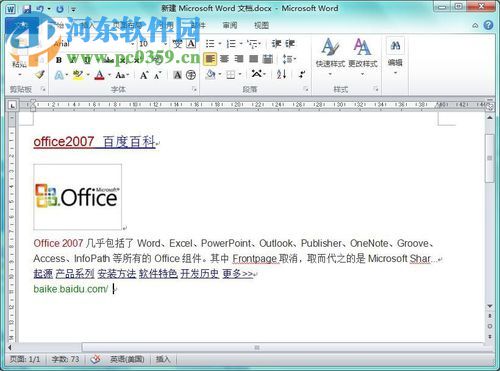Switch to the 审阅 ribbon tab
Image resolution: width=500 pixels, height=371 pixels.
click(x=230, y=25)
